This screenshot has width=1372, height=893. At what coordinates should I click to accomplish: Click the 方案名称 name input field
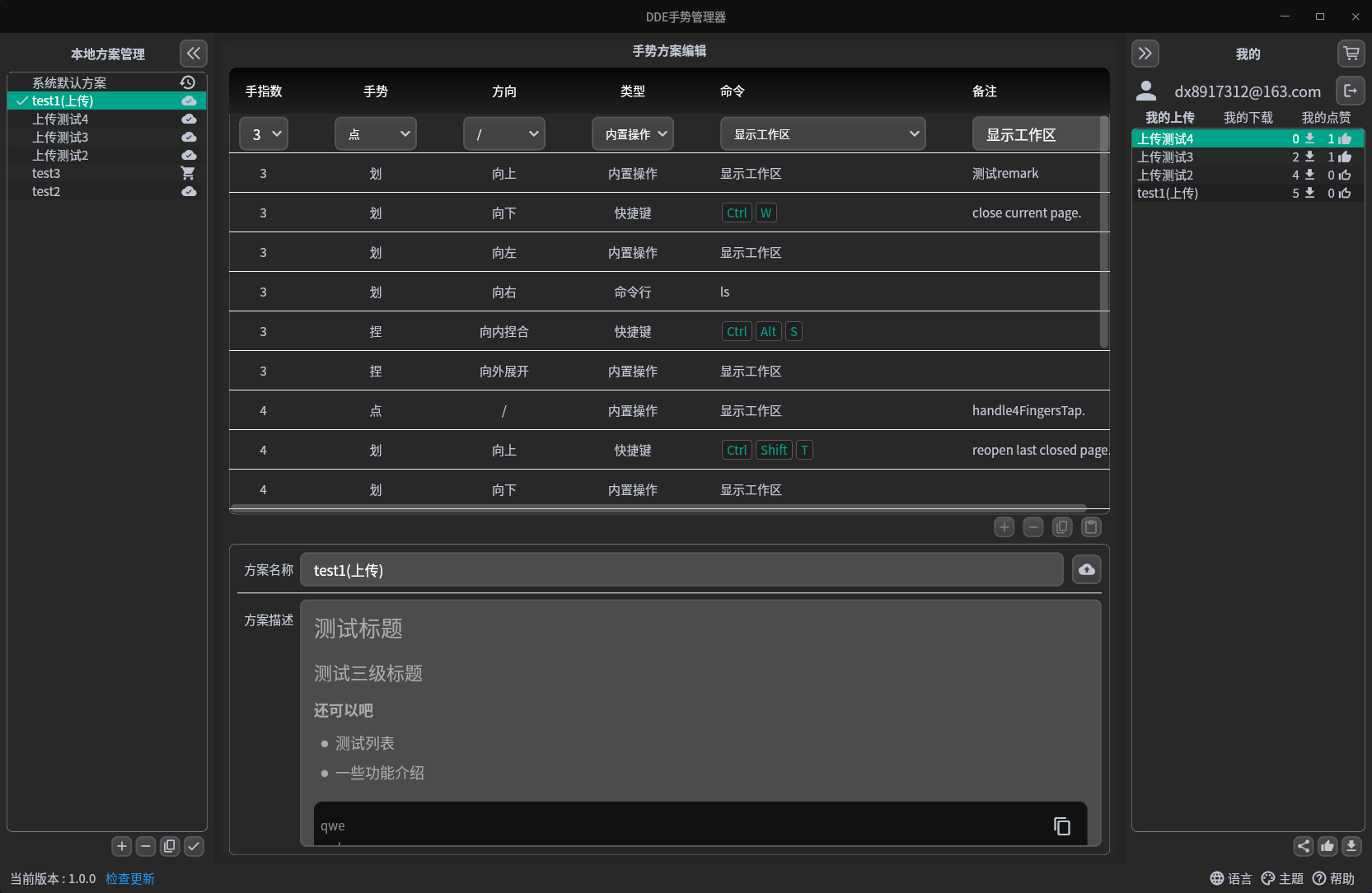pos(681,570)
